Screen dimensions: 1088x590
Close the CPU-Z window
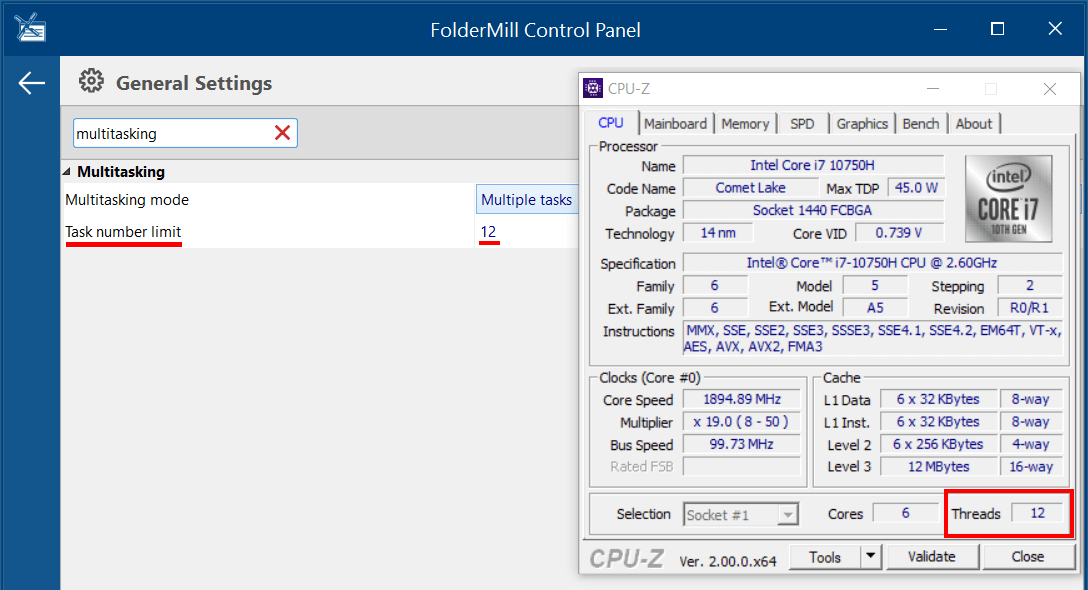coord(1050,89)
